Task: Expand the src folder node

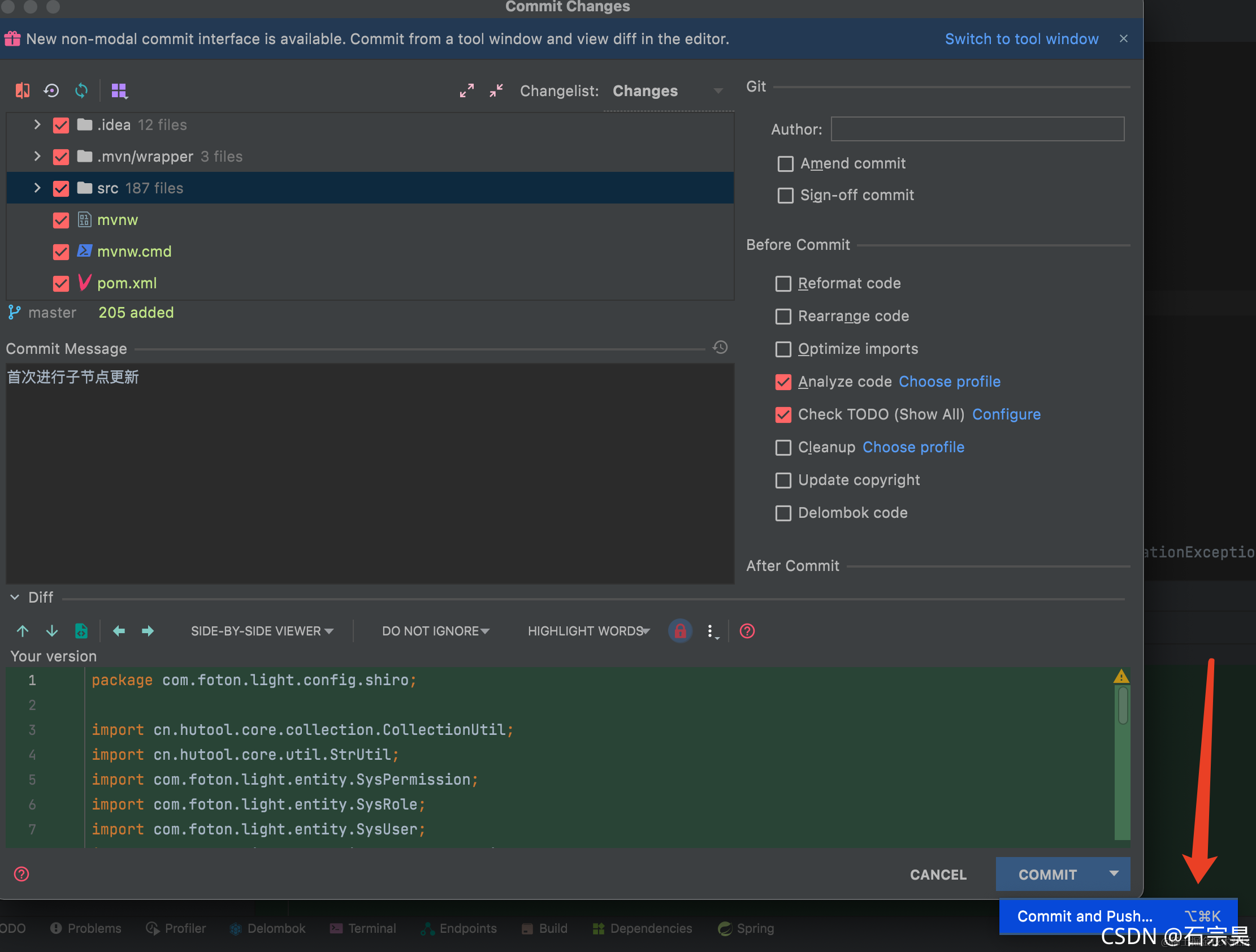Action: (37, 188)
